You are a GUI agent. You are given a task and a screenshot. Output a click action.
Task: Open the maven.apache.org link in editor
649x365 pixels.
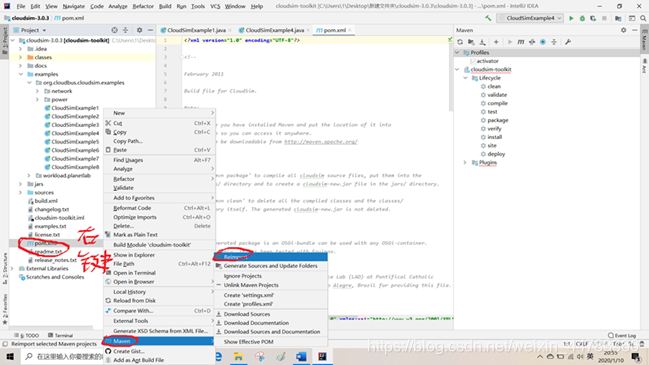point(321,142)
